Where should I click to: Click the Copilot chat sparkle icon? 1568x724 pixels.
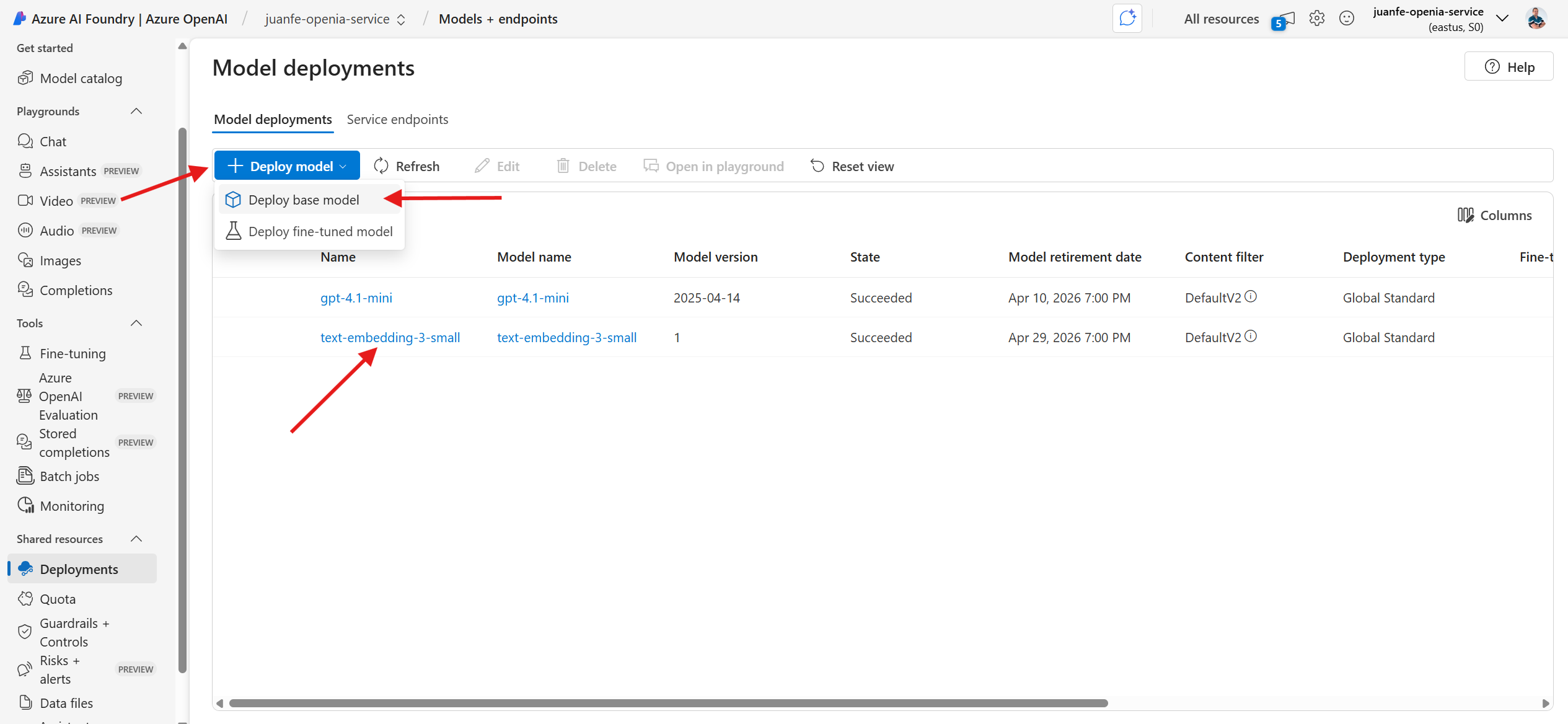coord(1127,19)
